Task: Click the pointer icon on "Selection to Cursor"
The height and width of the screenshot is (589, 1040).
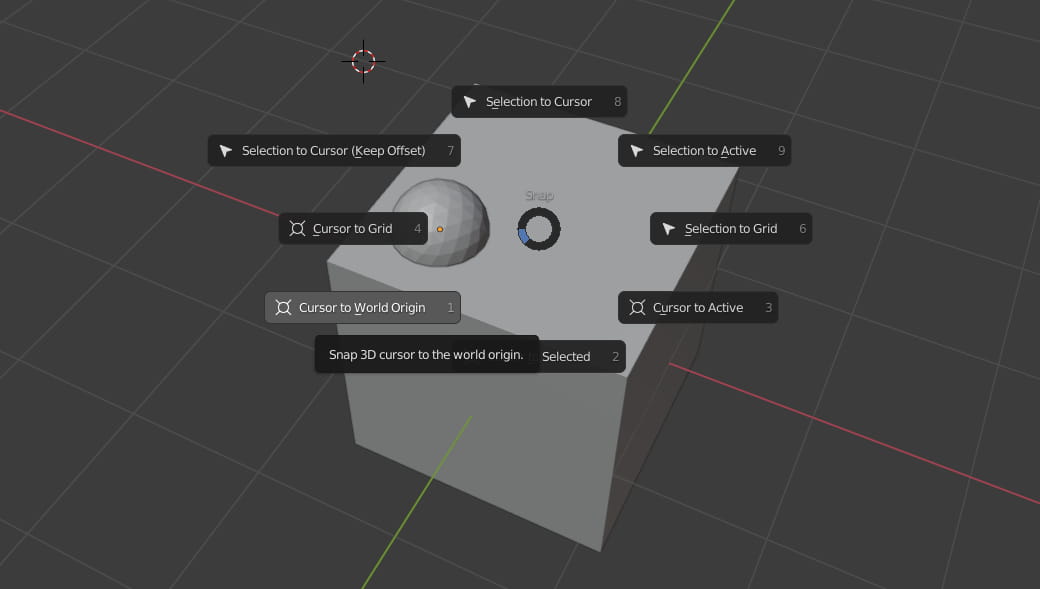Action: 471,101
